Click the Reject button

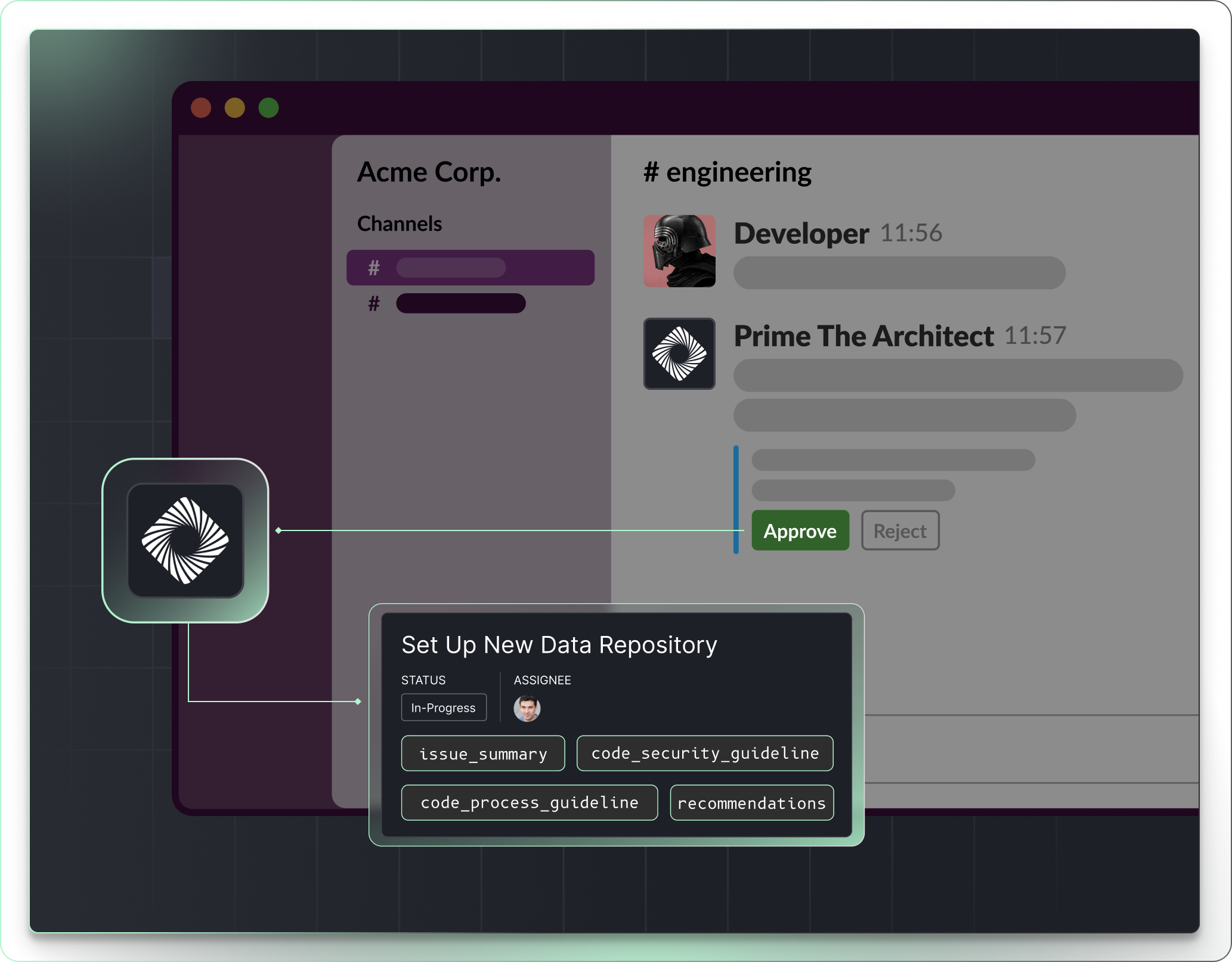point(899,530)
